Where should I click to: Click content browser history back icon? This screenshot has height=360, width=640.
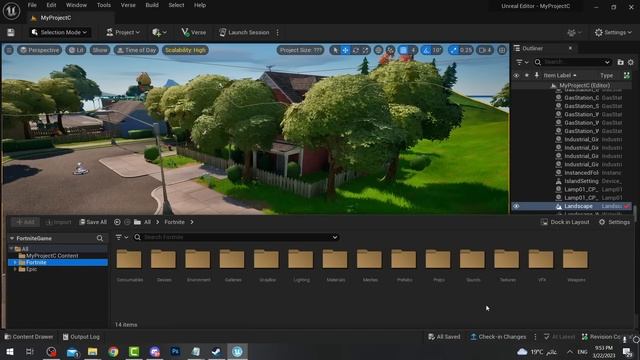(x=117, y=222)
